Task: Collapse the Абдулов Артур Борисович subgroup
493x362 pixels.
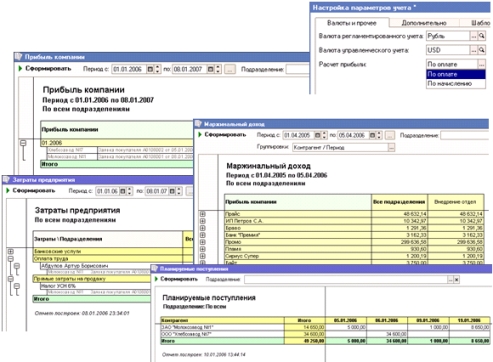Action: pos(17,266)
